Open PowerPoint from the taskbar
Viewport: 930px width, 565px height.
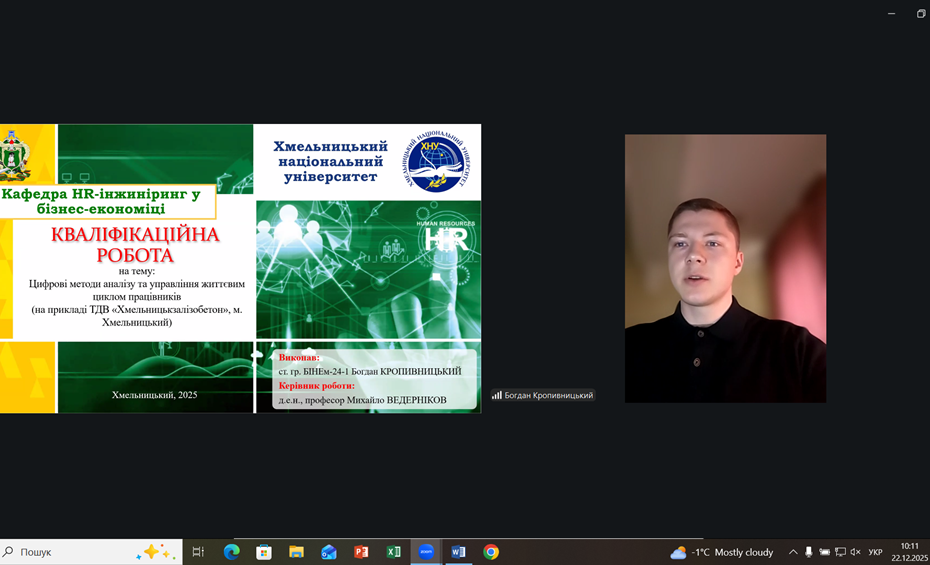[x=361, y=552]
